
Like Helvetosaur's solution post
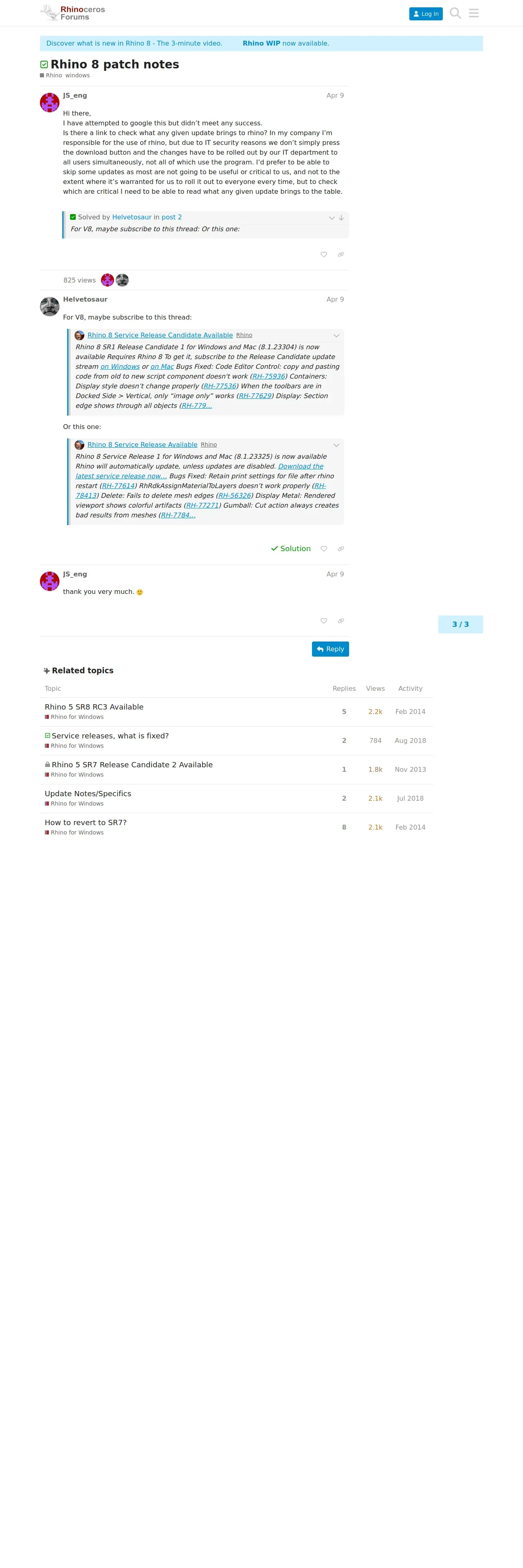point(324,548)
